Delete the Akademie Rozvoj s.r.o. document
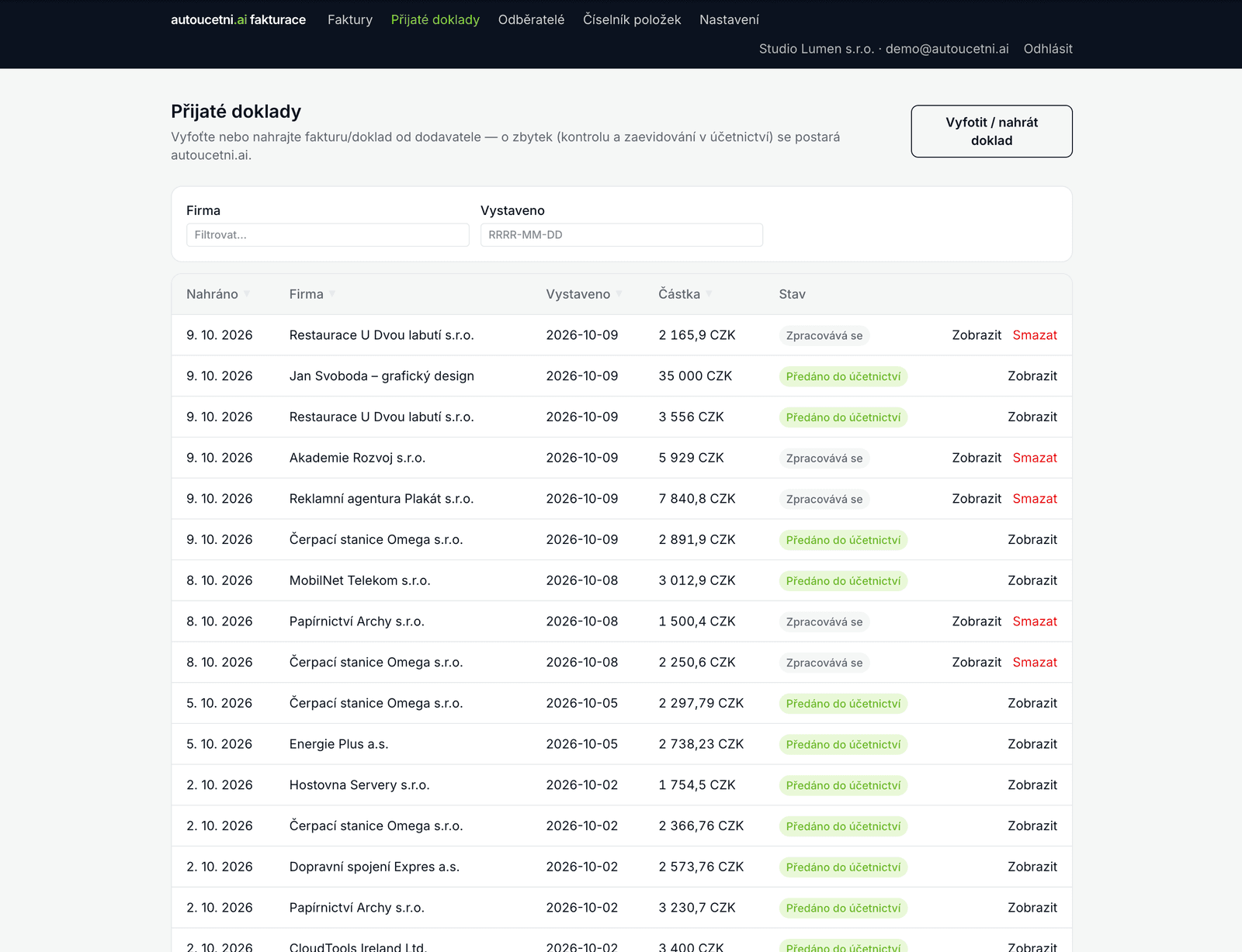 tap(1035, 458)
